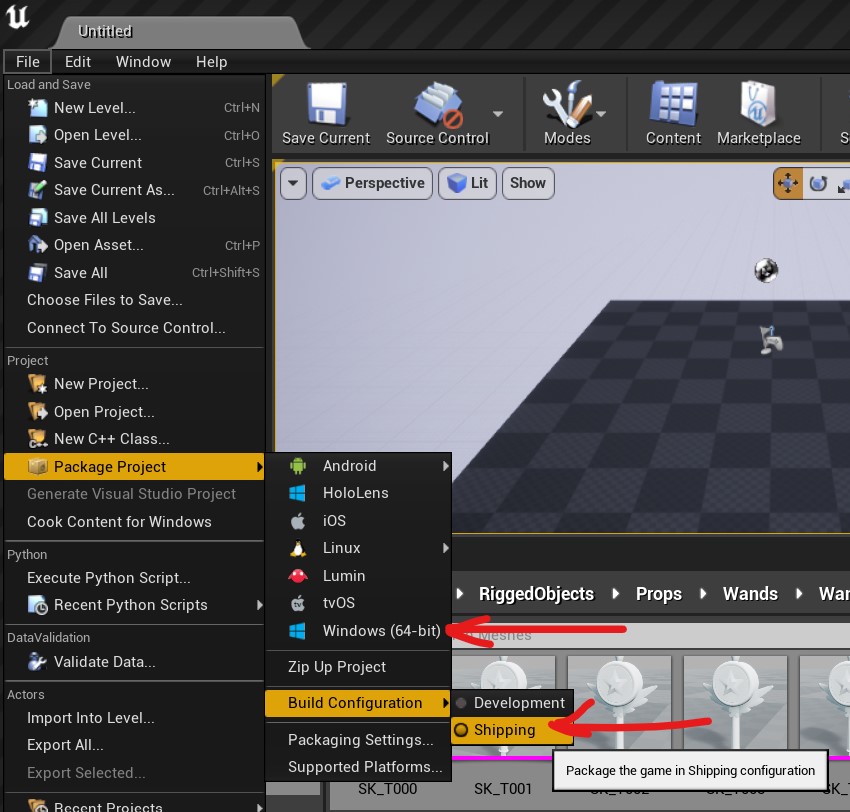Choose HoloLens packaging platform

click(358, 493)
